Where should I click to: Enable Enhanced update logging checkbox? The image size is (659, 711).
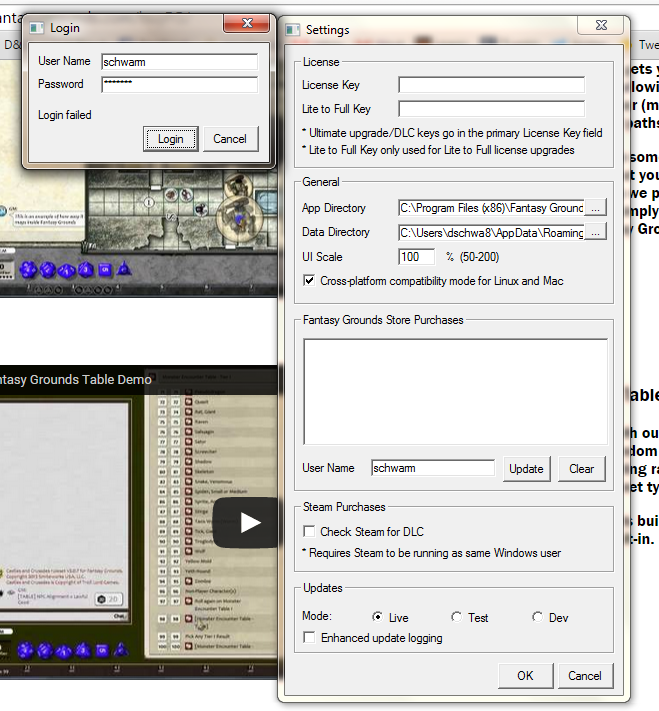tap(309, 637)
